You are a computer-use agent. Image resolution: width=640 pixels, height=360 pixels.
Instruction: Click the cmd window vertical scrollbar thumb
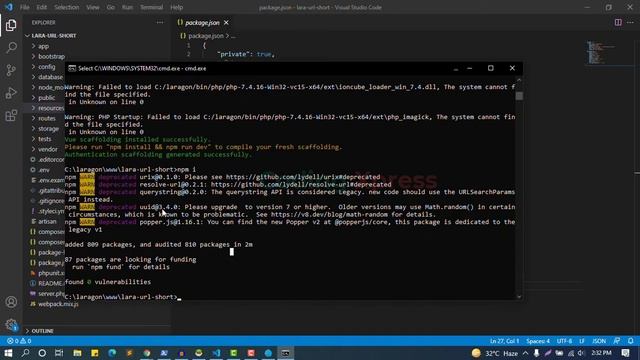(519, 96)
